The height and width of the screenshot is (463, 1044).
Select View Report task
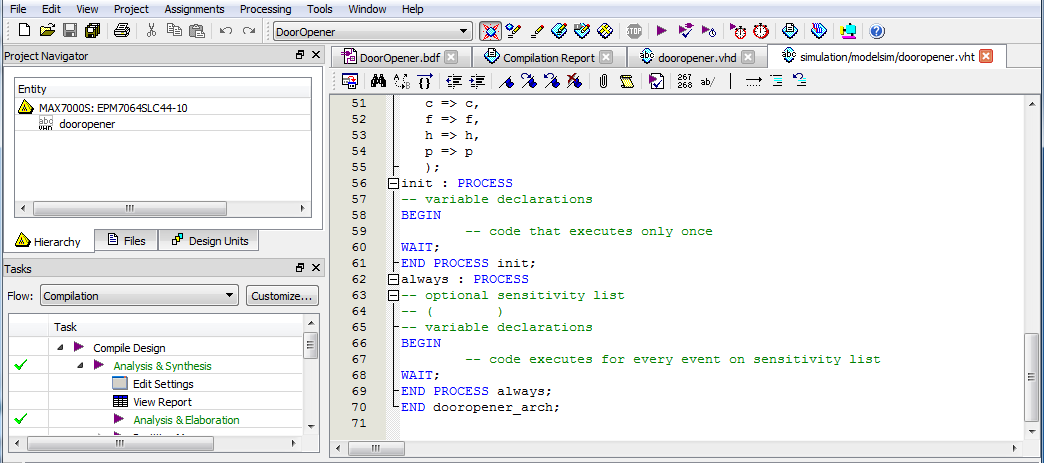[x=162, y=402]
